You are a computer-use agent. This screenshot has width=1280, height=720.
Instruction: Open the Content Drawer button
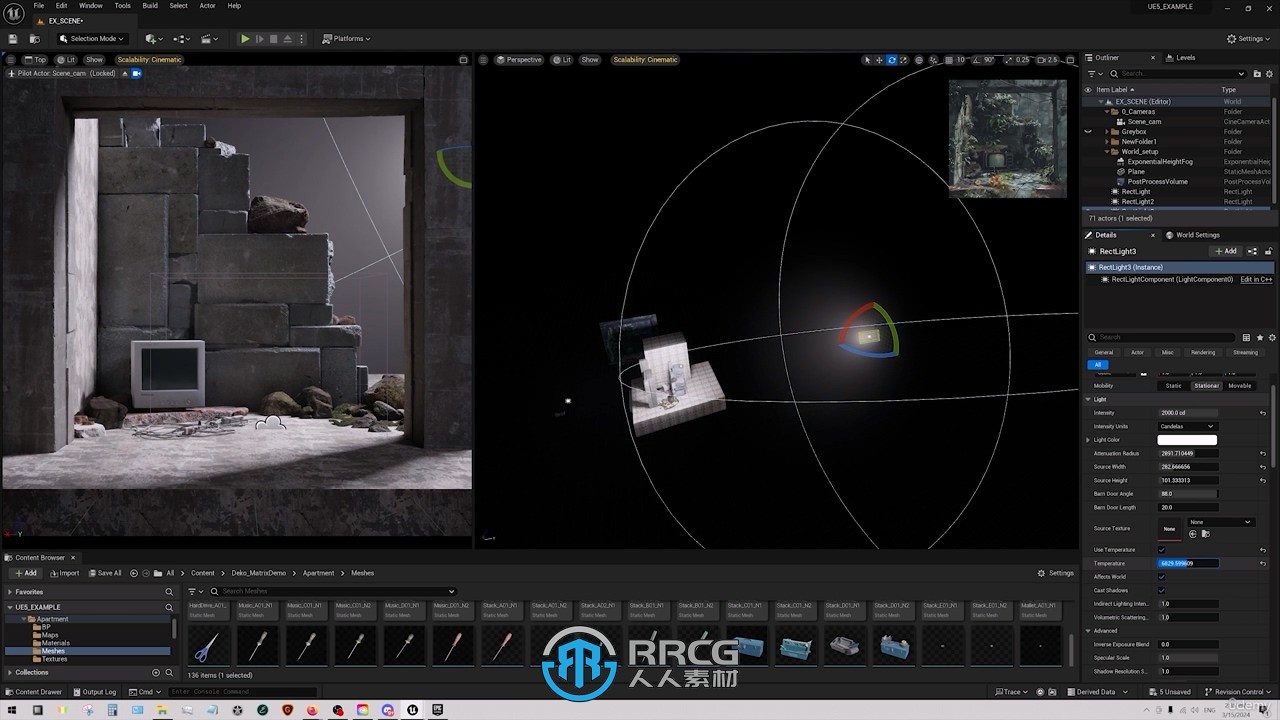click(33, 692)
